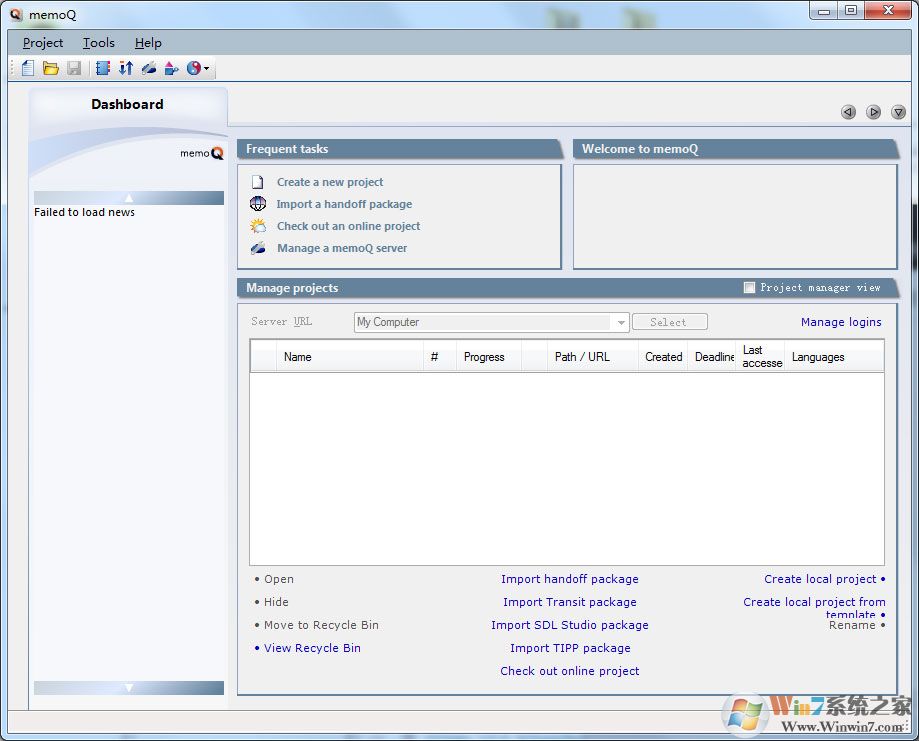Image resolution: width=919 pixels, height=741 pixels.
Task: Click the synchronize arrows toolbar icon
Action: point(126,67)
